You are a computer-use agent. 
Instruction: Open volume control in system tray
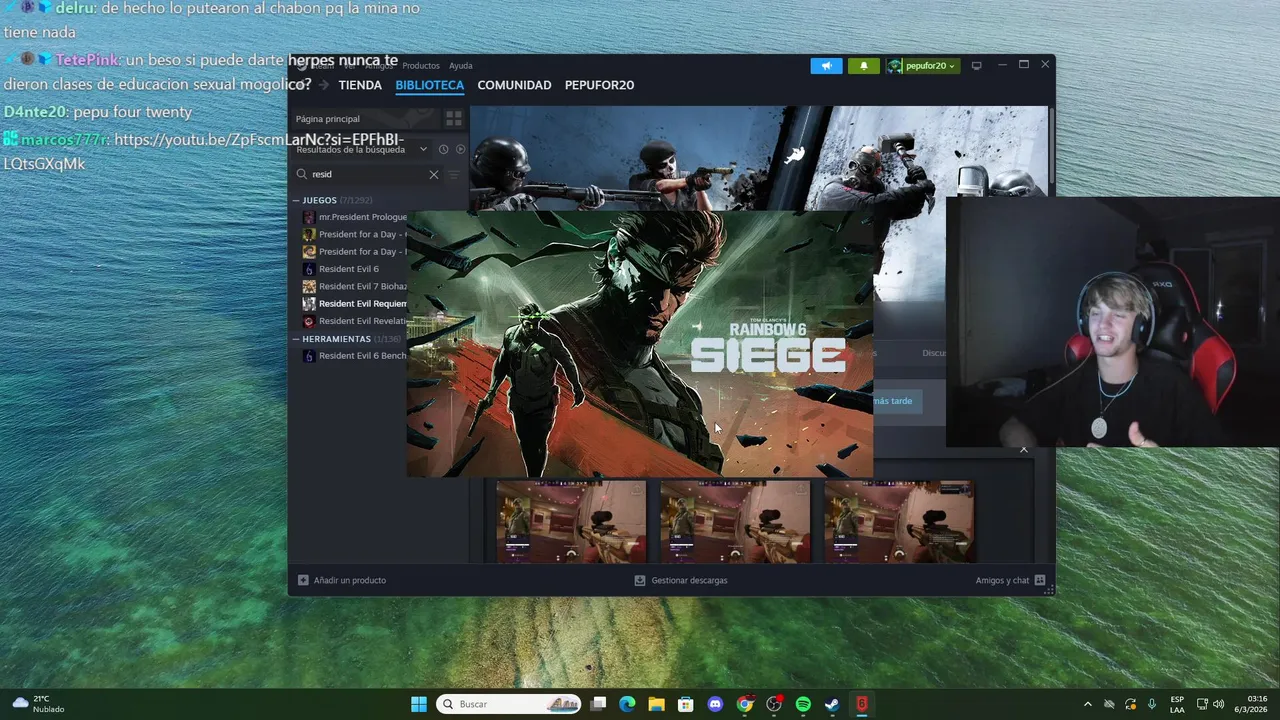click(x=1219, y=704)
